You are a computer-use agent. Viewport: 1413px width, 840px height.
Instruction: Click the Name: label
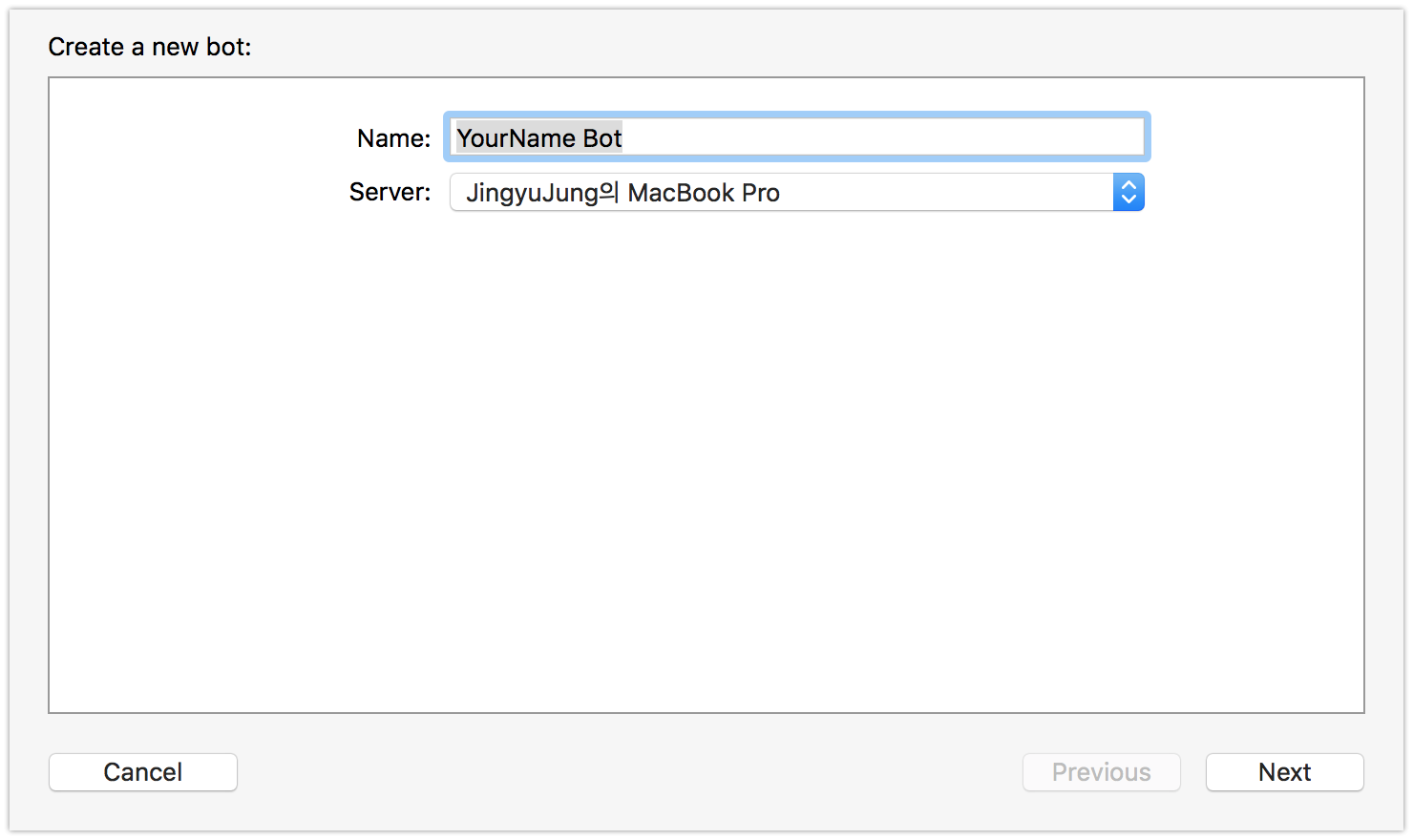pos(393,138)
